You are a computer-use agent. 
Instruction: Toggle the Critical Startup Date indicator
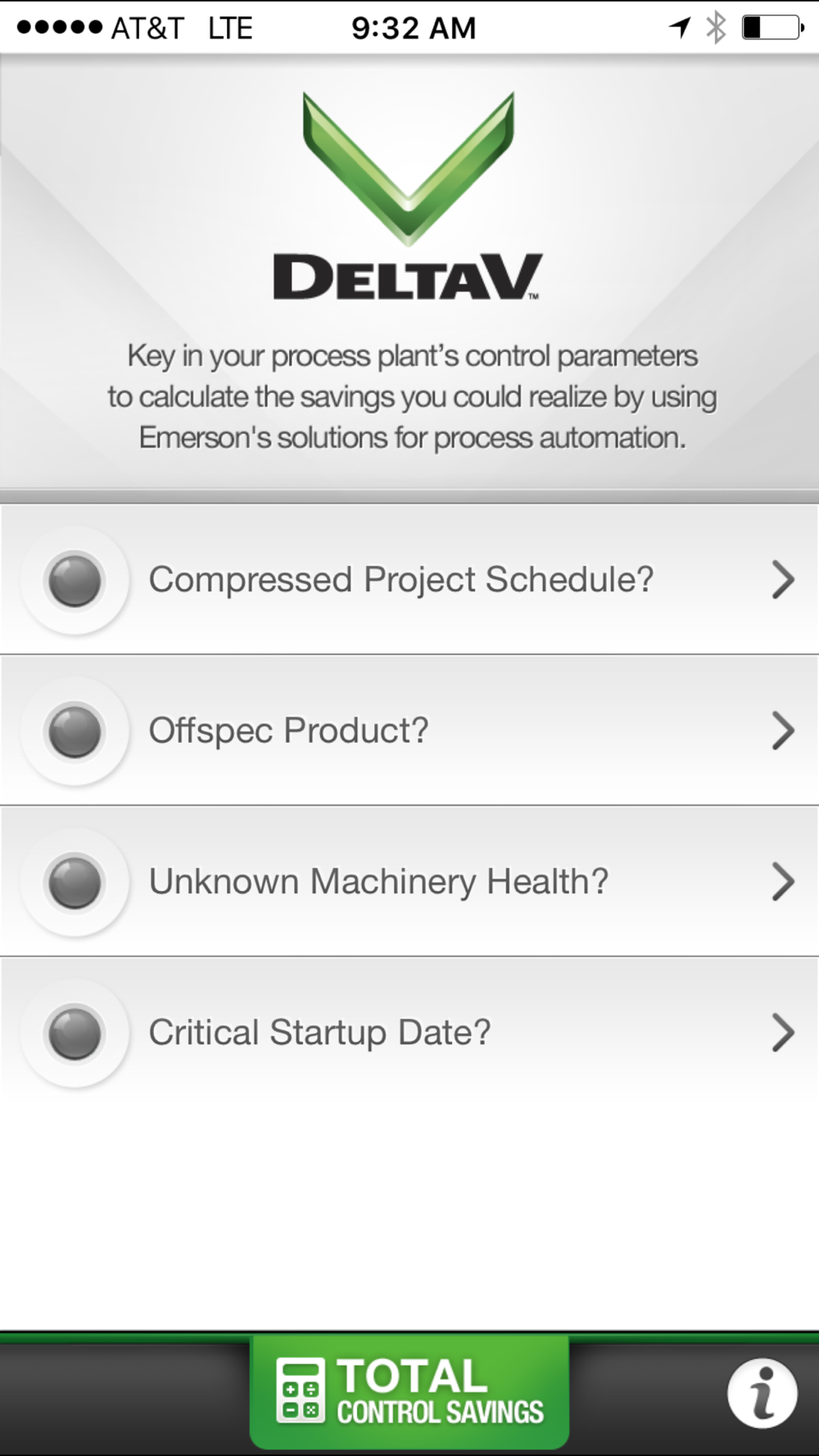[75, 1033]
